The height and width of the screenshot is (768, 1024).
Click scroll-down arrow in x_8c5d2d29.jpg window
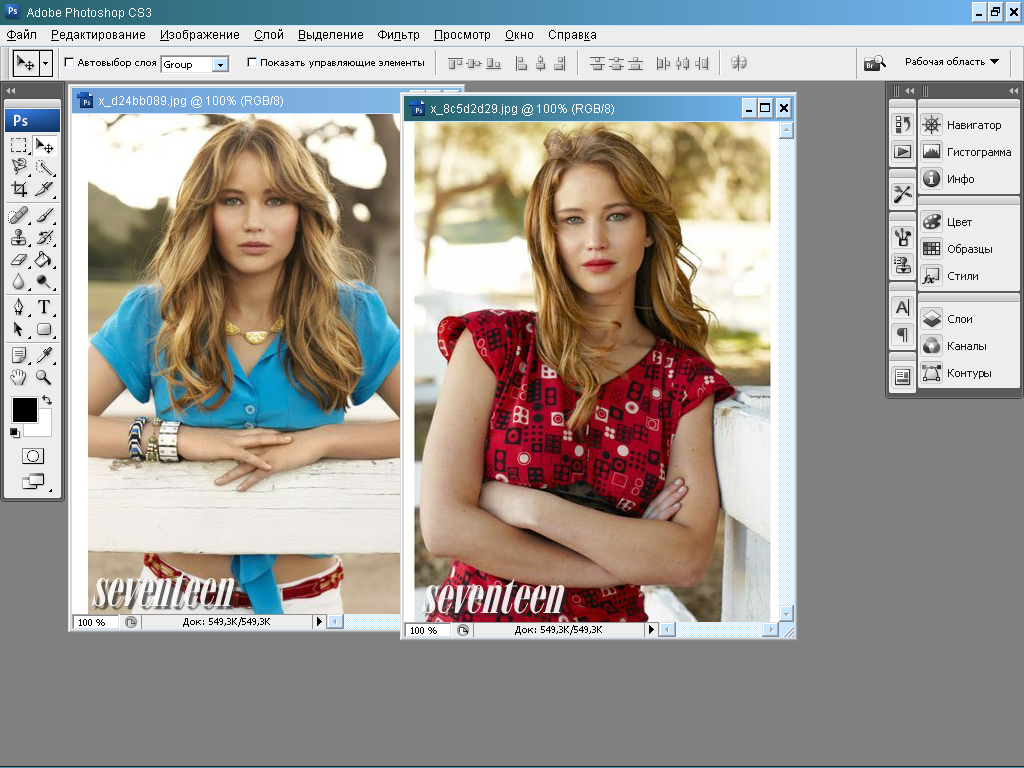click(786, 613)
